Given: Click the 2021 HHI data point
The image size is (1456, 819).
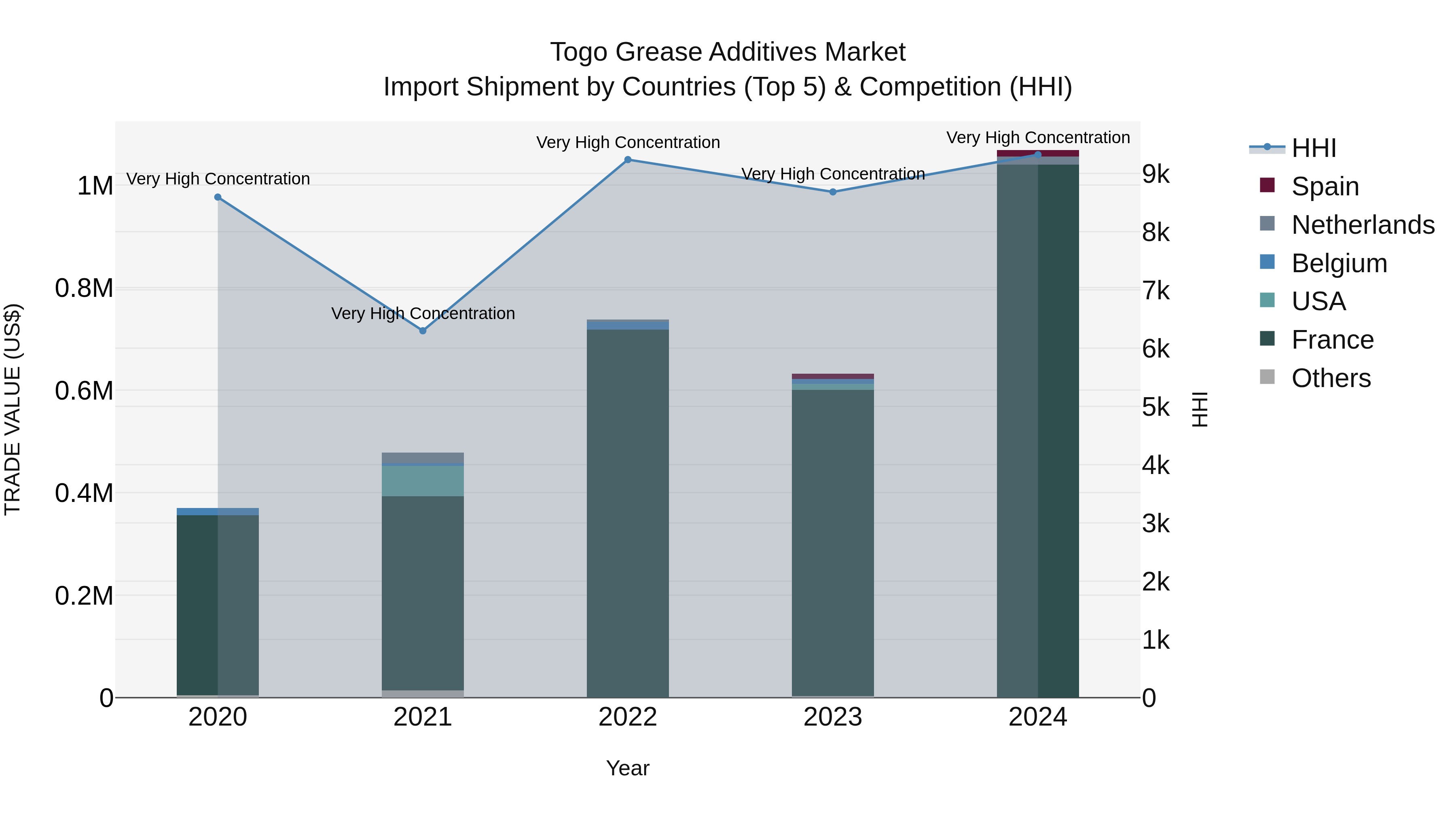Looking at the screenshot, I should pyautogui.click(x=423, y=331).
